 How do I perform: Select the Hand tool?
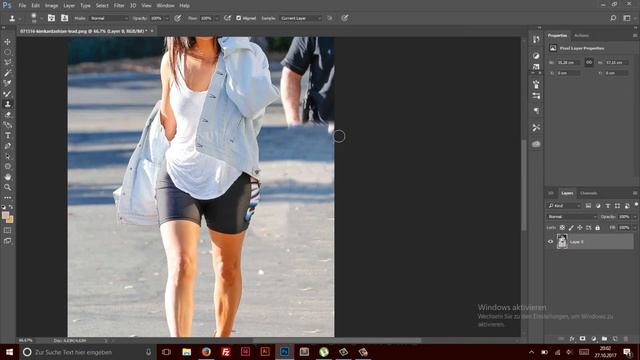coord(7,177)
